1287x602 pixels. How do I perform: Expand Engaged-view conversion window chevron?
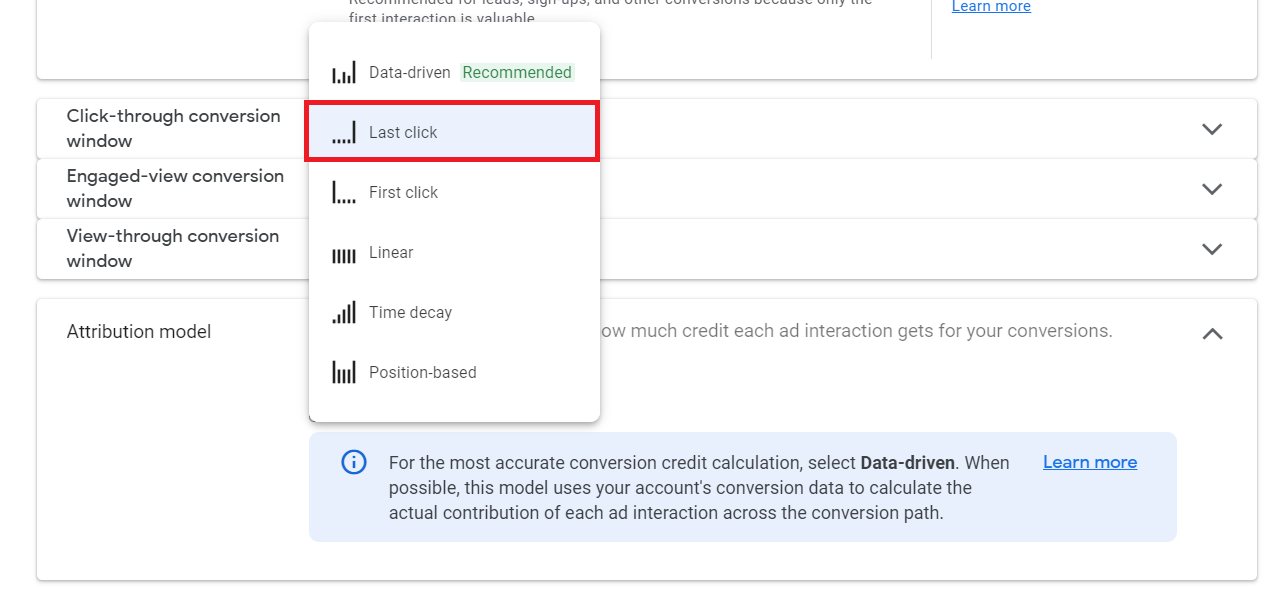tap(1212, 189)
